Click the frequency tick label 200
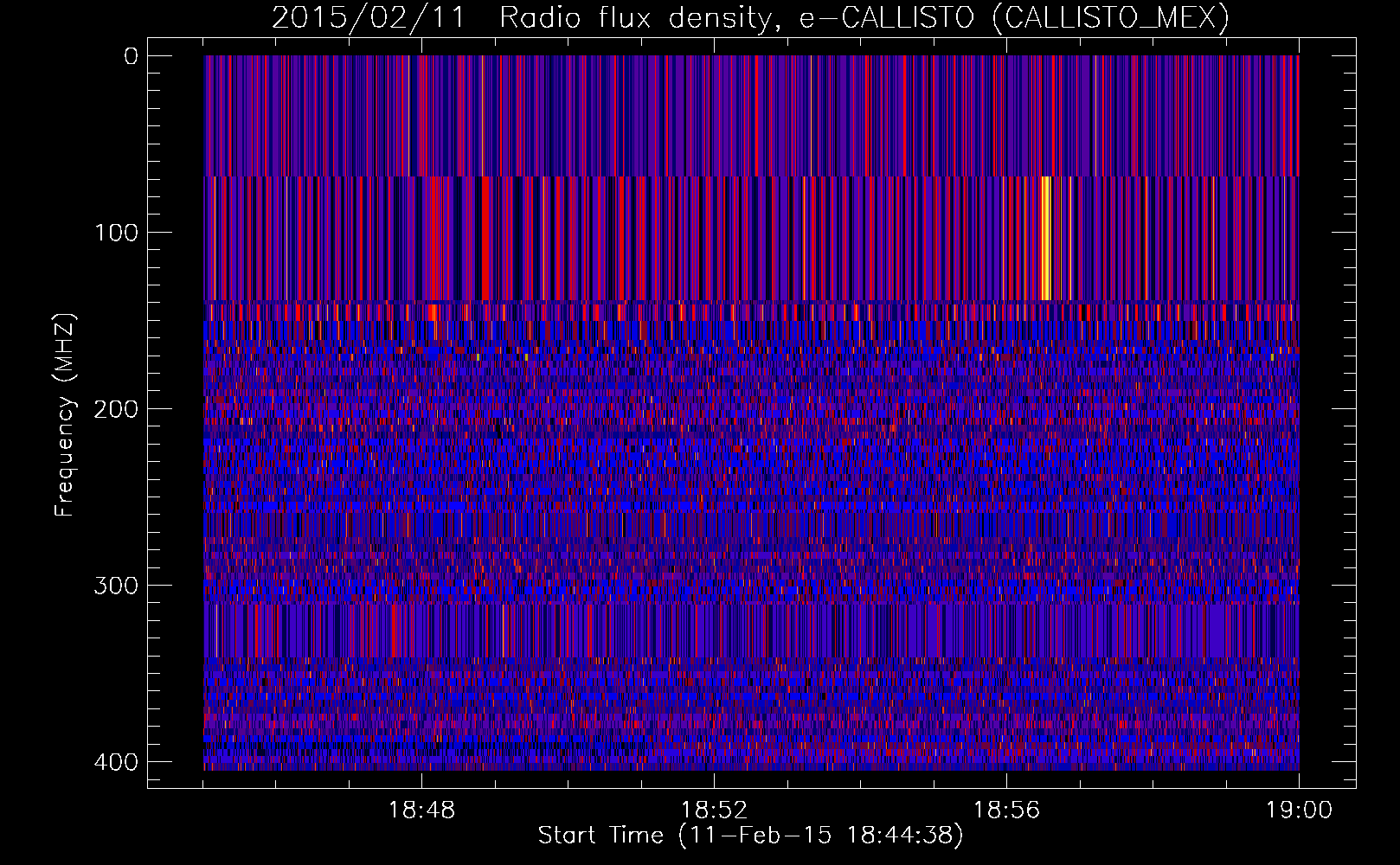Image resolution: width=1400 pixels, height=865 pixels. click(x=115, y=409)
